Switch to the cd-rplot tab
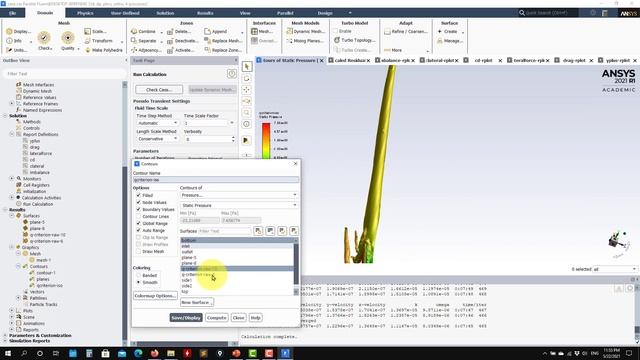 point(483,60)
